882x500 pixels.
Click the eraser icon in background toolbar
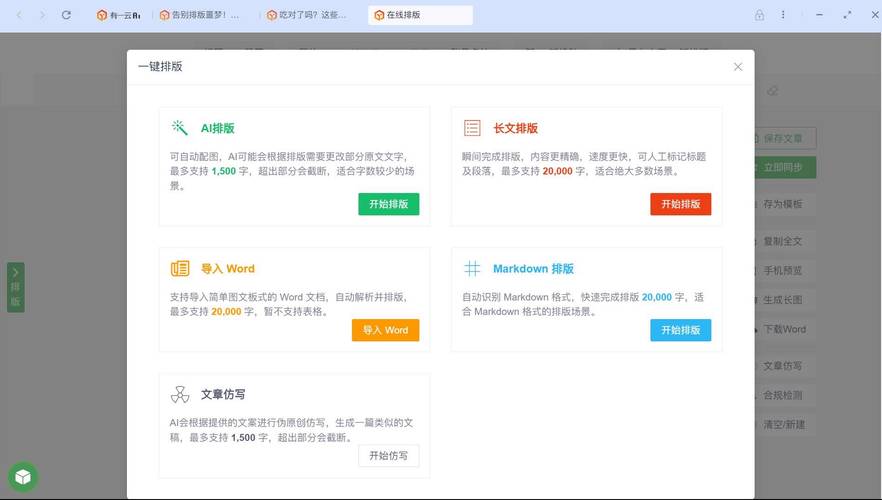click(772, 91)
